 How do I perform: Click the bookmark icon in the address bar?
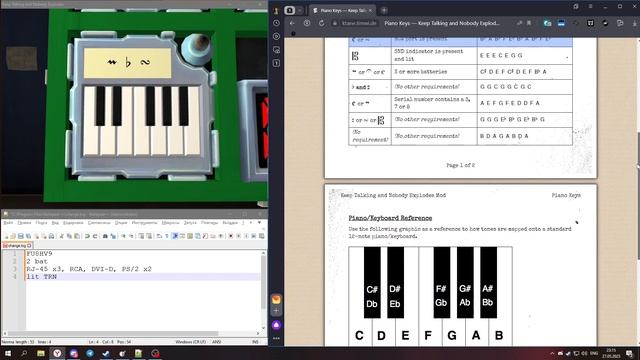(529, 23)
